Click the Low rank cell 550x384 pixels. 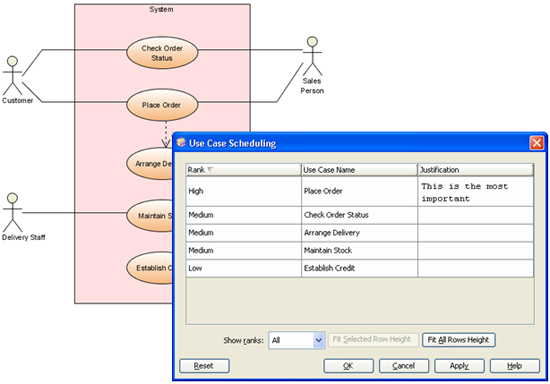coord(243,268)
